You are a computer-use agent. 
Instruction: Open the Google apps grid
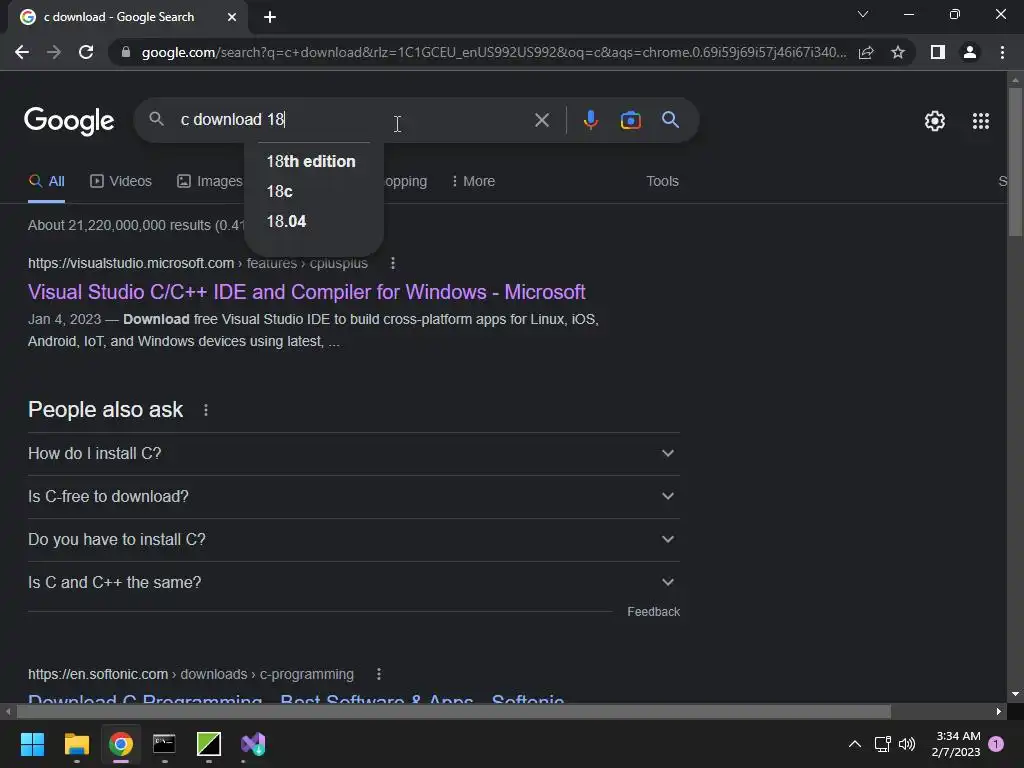coord(980,121)
